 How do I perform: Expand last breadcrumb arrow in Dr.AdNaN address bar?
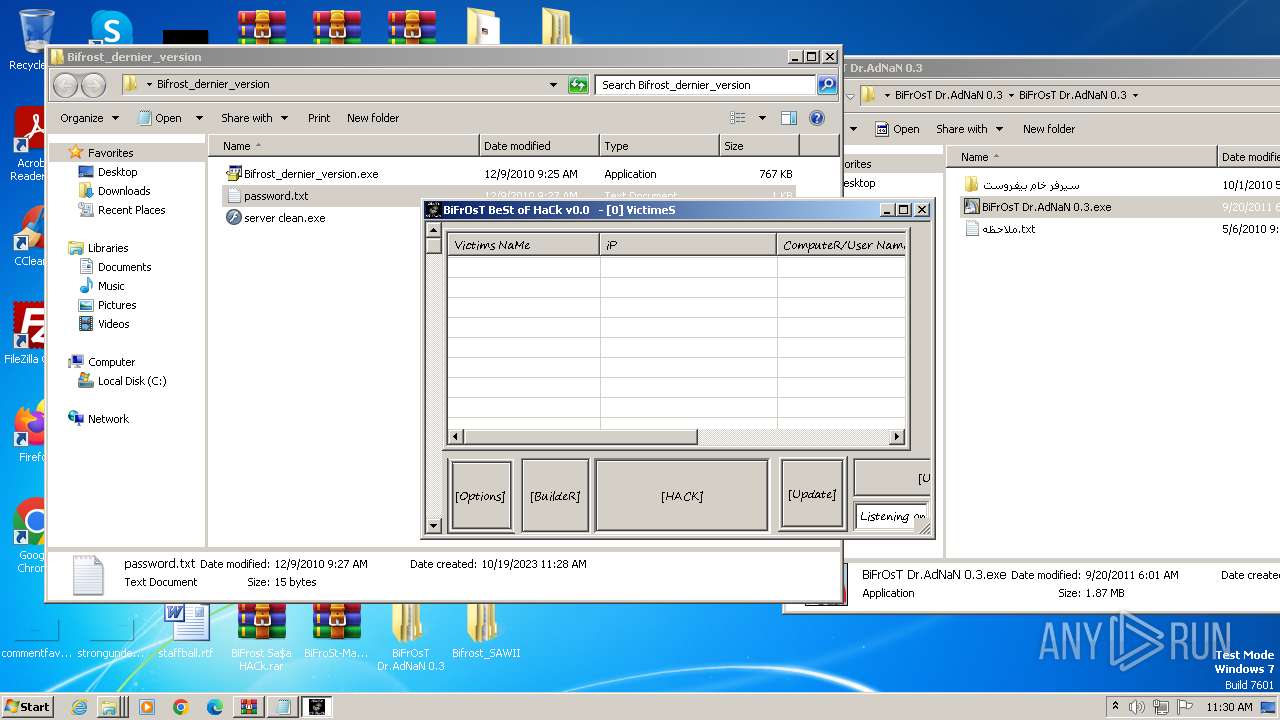[x=1135, y=96]
